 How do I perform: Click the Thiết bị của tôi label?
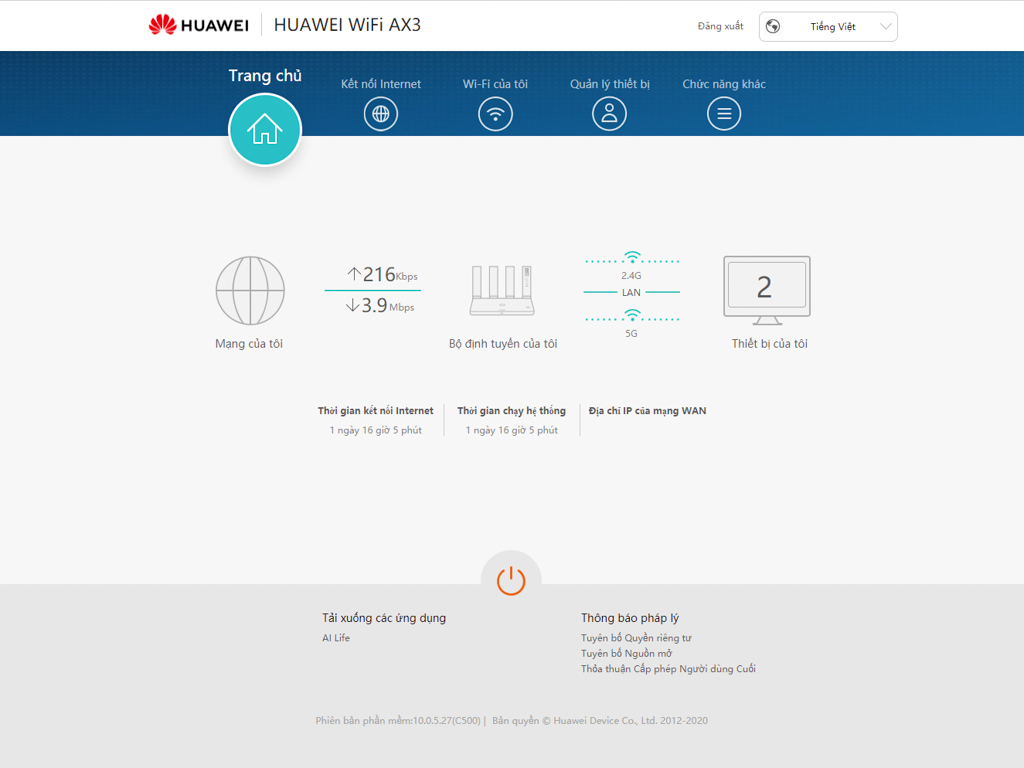pos(769,344)
